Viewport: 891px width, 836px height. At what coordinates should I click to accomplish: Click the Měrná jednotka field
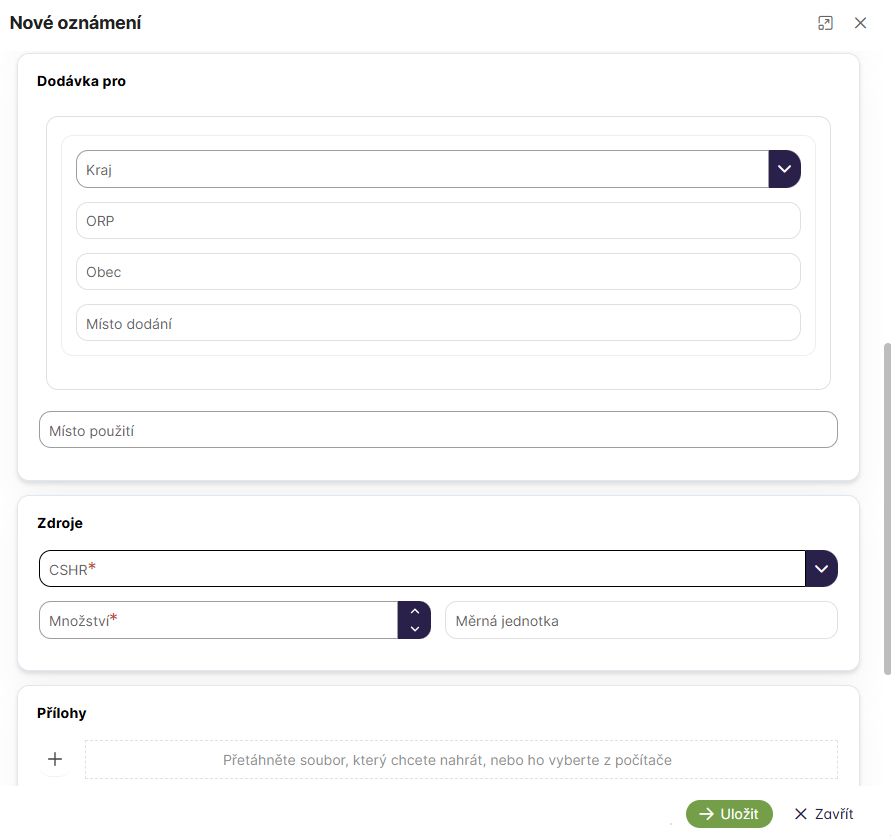pos(640,620)
